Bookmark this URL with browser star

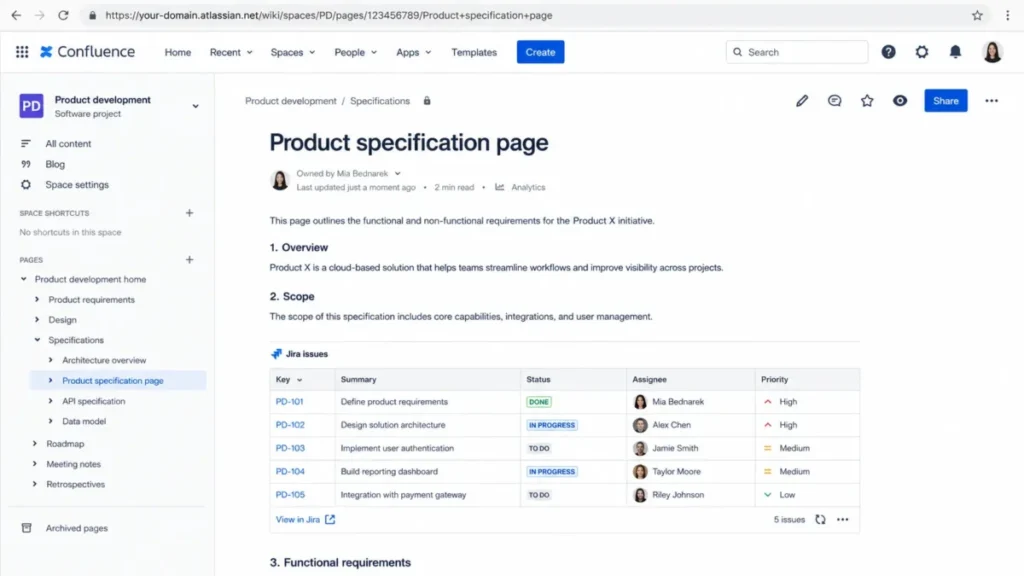(977, 15)
